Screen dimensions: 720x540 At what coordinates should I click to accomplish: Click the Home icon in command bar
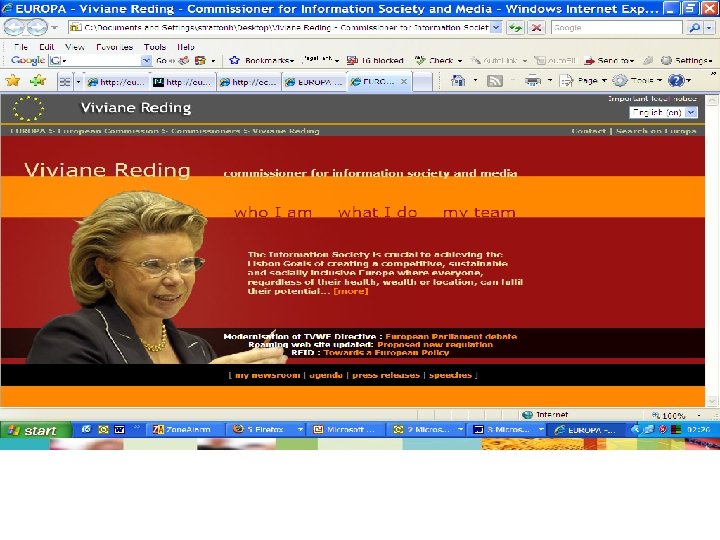click(458, 81)
